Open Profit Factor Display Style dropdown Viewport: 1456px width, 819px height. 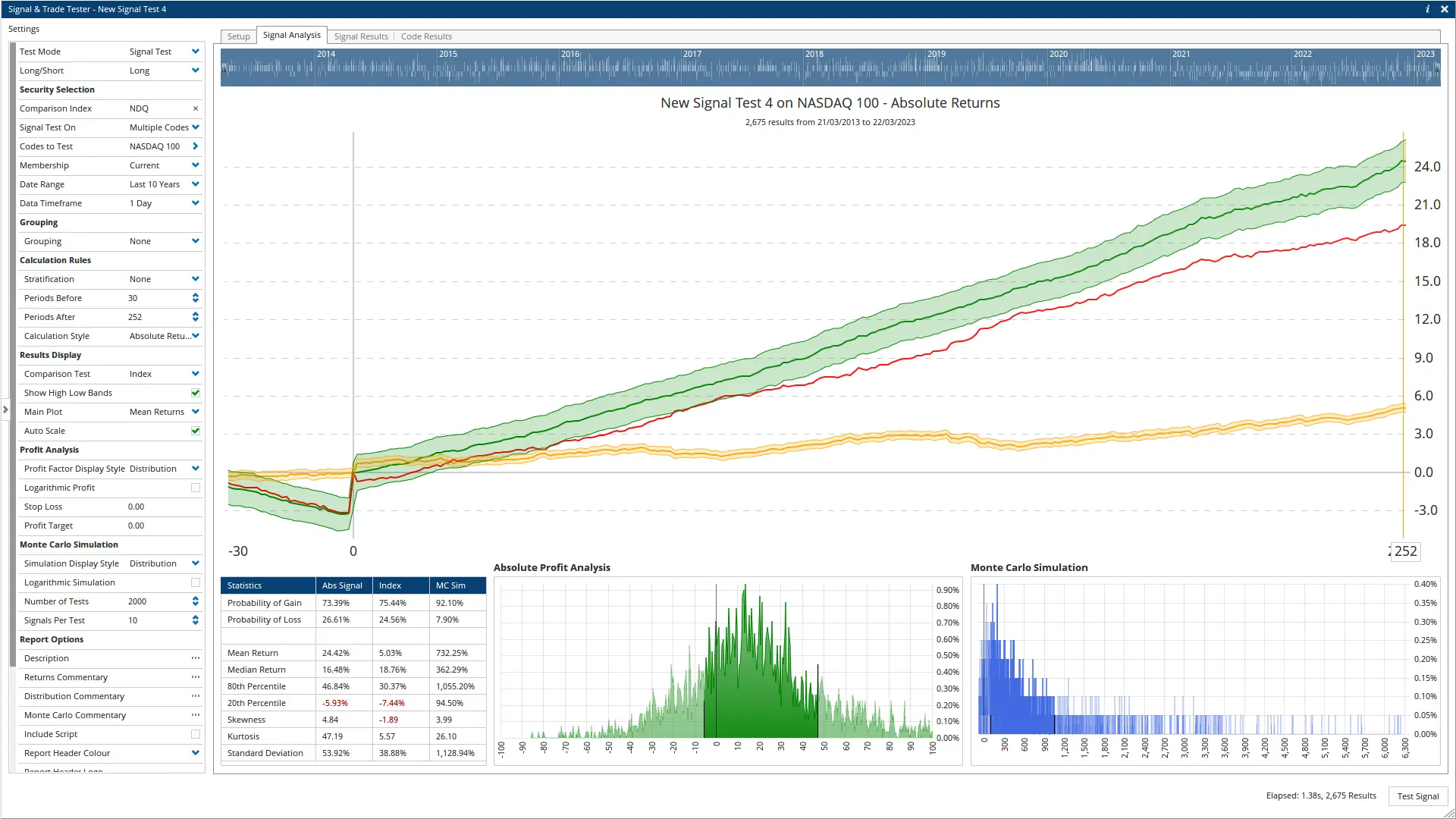(x=196, y=469)
